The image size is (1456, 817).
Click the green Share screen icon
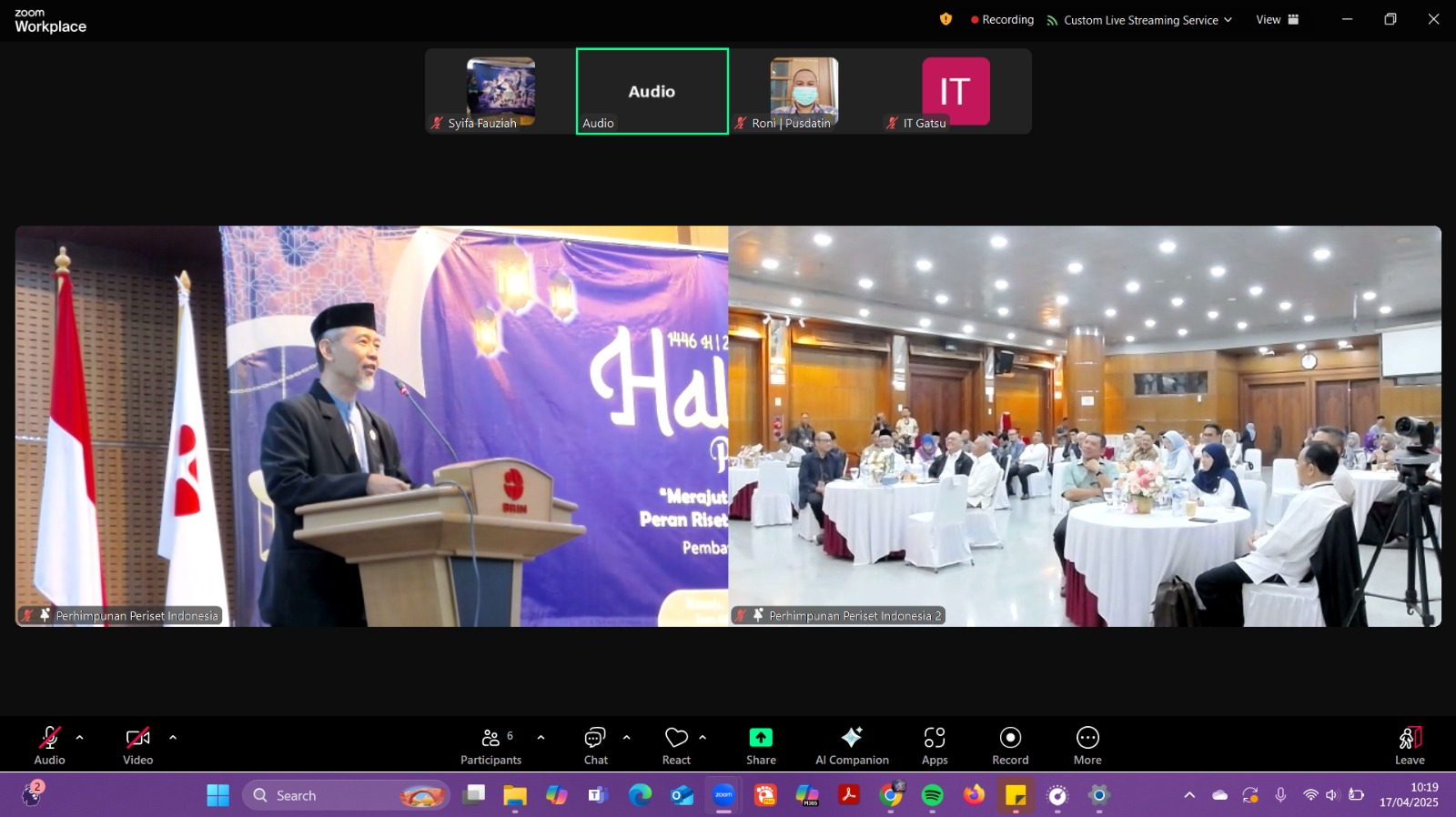[761, 738]
